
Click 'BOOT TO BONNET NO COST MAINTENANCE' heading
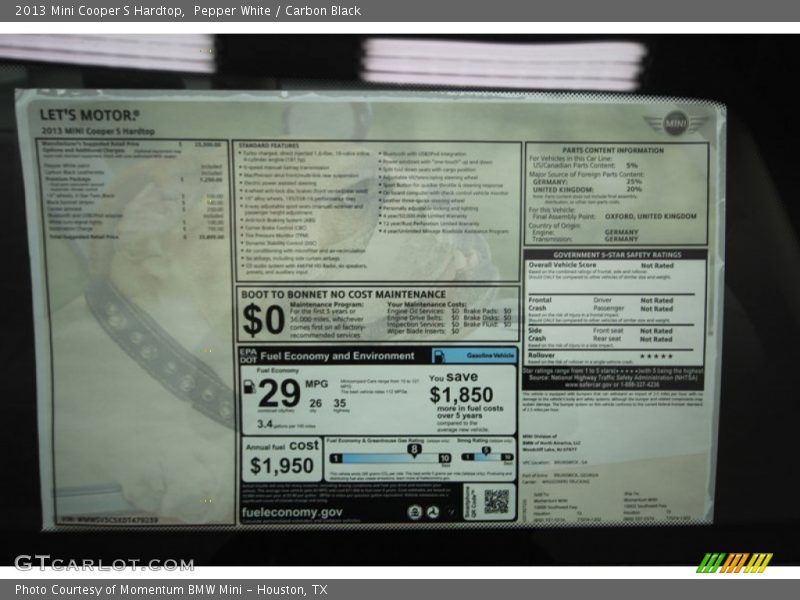tap(343, 294)
